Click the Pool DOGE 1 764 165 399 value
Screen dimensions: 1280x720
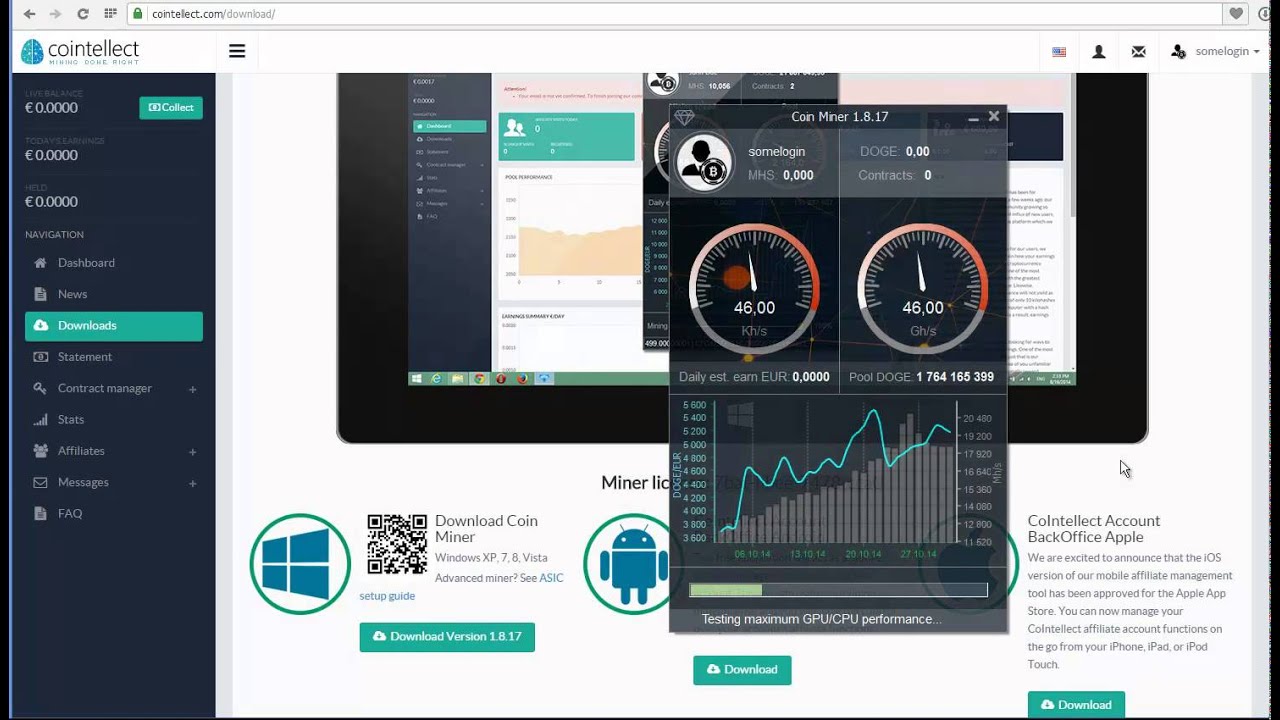[x=955, y=377]
